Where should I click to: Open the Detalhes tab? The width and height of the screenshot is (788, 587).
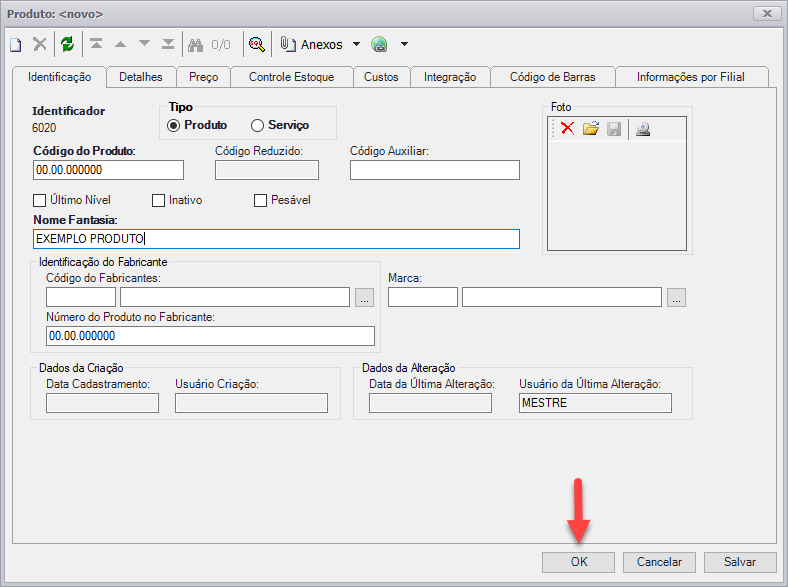[x=141, y=77]
